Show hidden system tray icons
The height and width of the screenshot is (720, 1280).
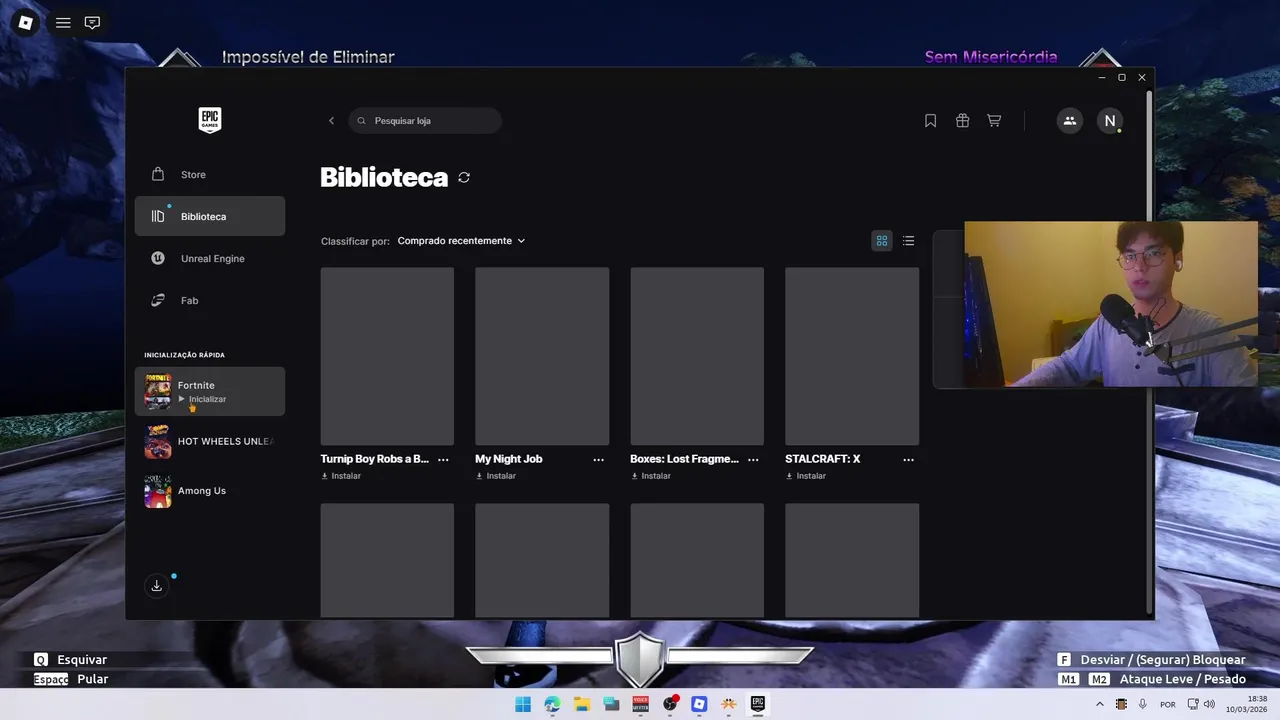1100,704
